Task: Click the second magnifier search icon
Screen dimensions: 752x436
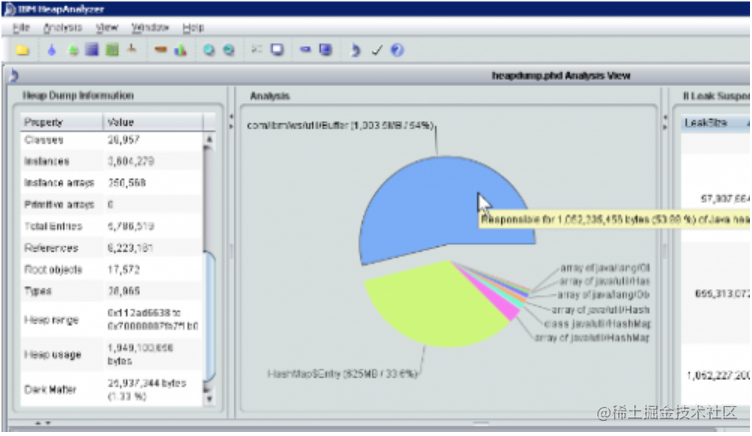Action: pos(229,50)
